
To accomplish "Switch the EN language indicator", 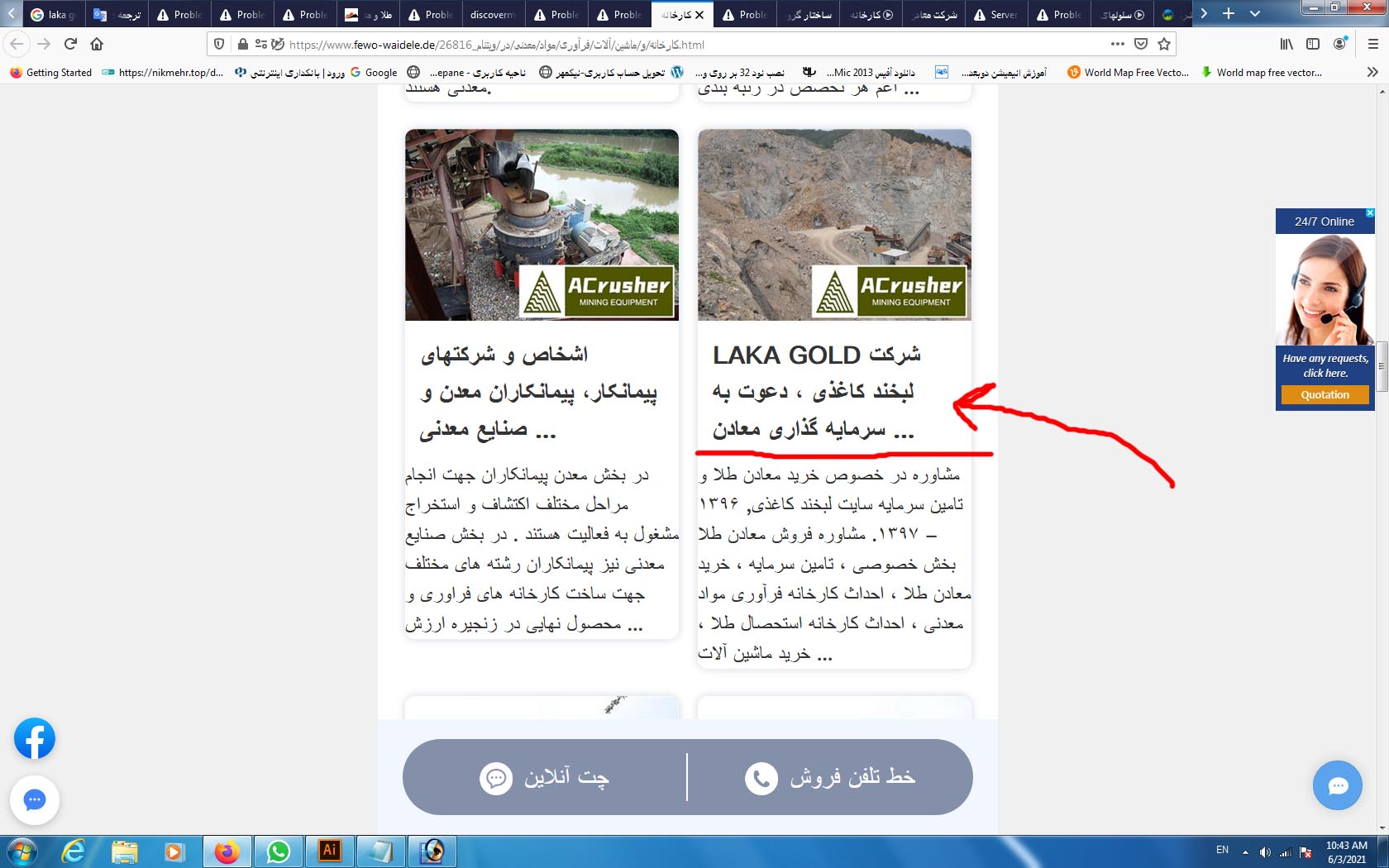I will [1222, 850].
